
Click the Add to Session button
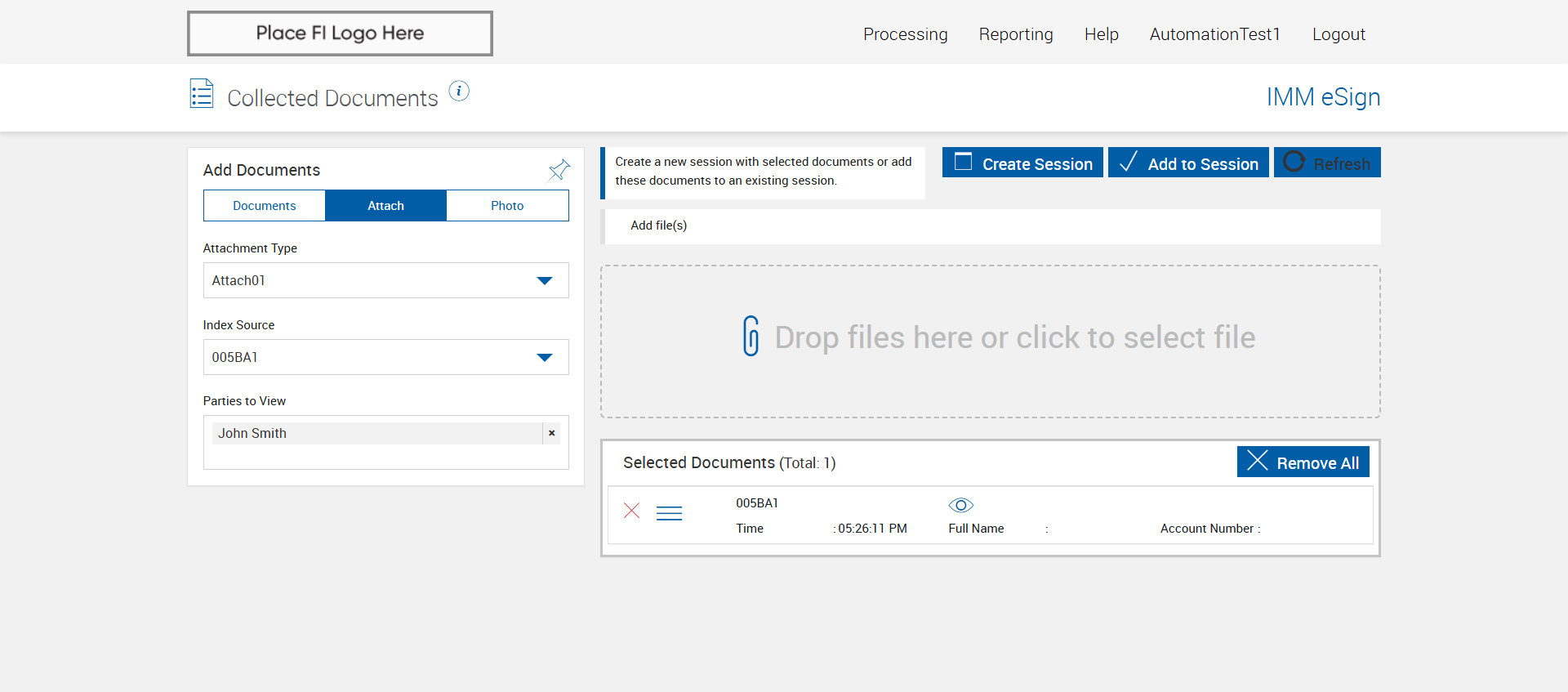point(1188,163)
